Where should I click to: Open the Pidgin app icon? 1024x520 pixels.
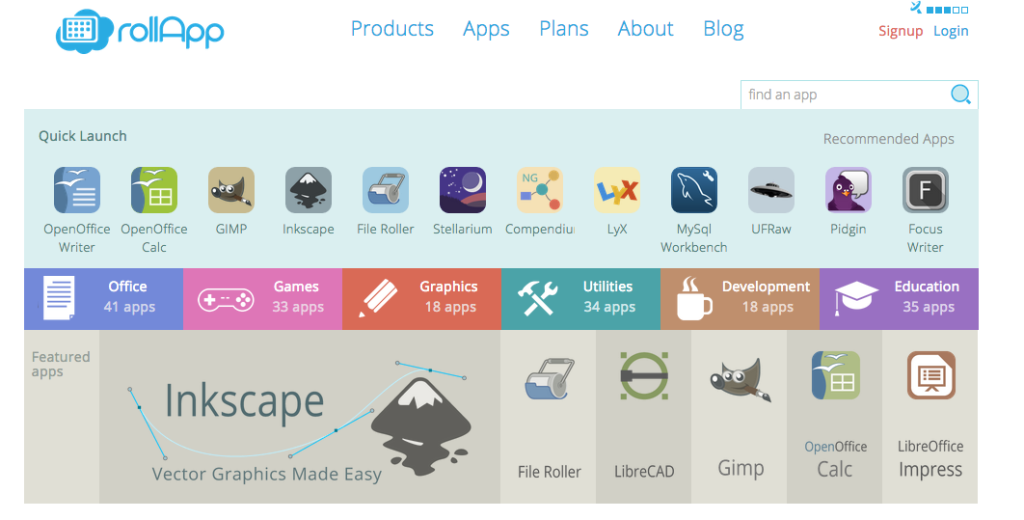point(848,190)
